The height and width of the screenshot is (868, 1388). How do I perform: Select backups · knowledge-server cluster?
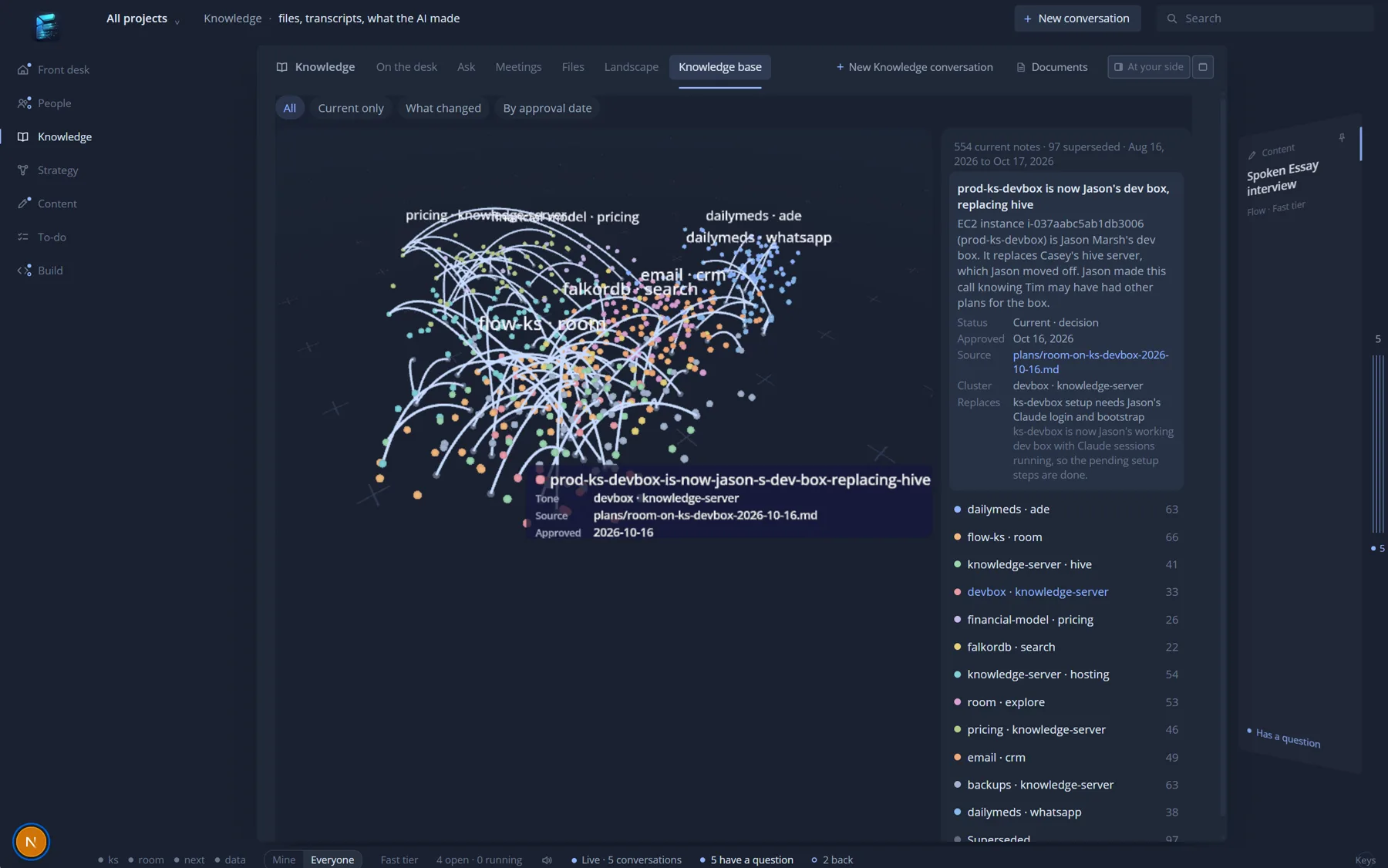(x=1066, y=785)
